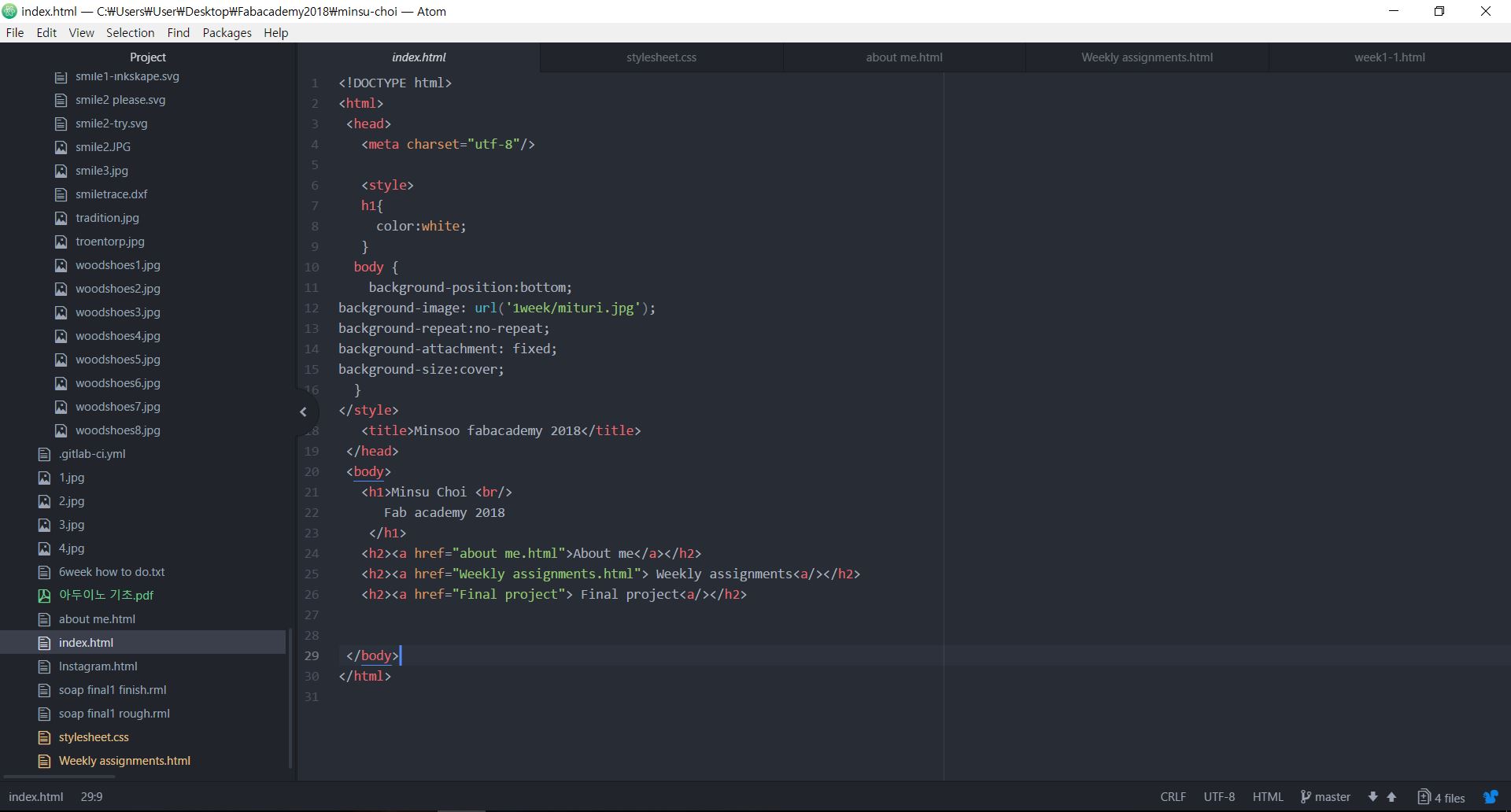Click the Project panel header
1511x812 pixels.
point(148,57)
